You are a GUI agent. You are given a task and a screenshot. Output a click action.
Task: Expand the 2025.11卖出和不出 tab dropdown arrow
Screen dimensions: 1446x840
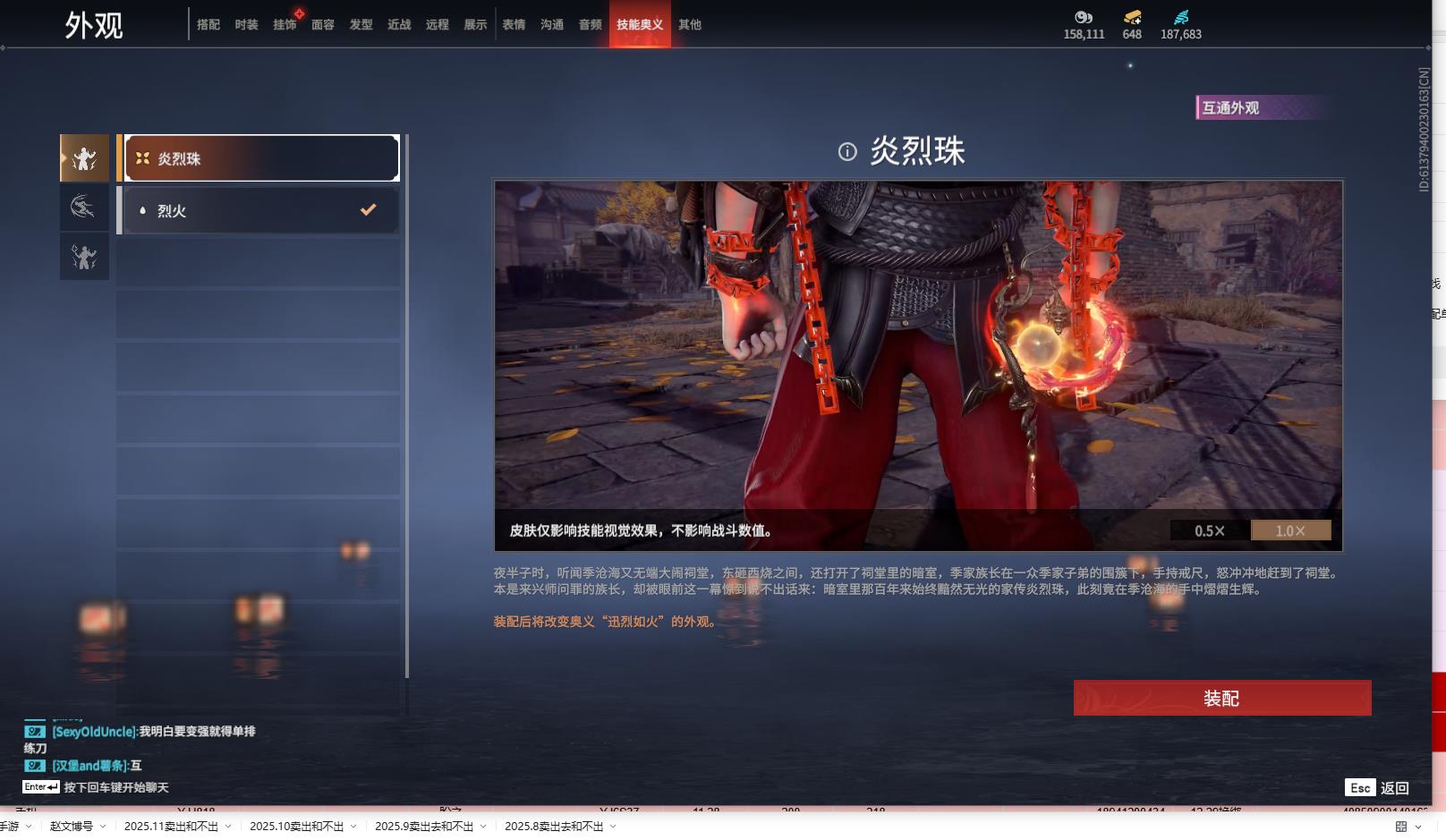coord(228,827)
